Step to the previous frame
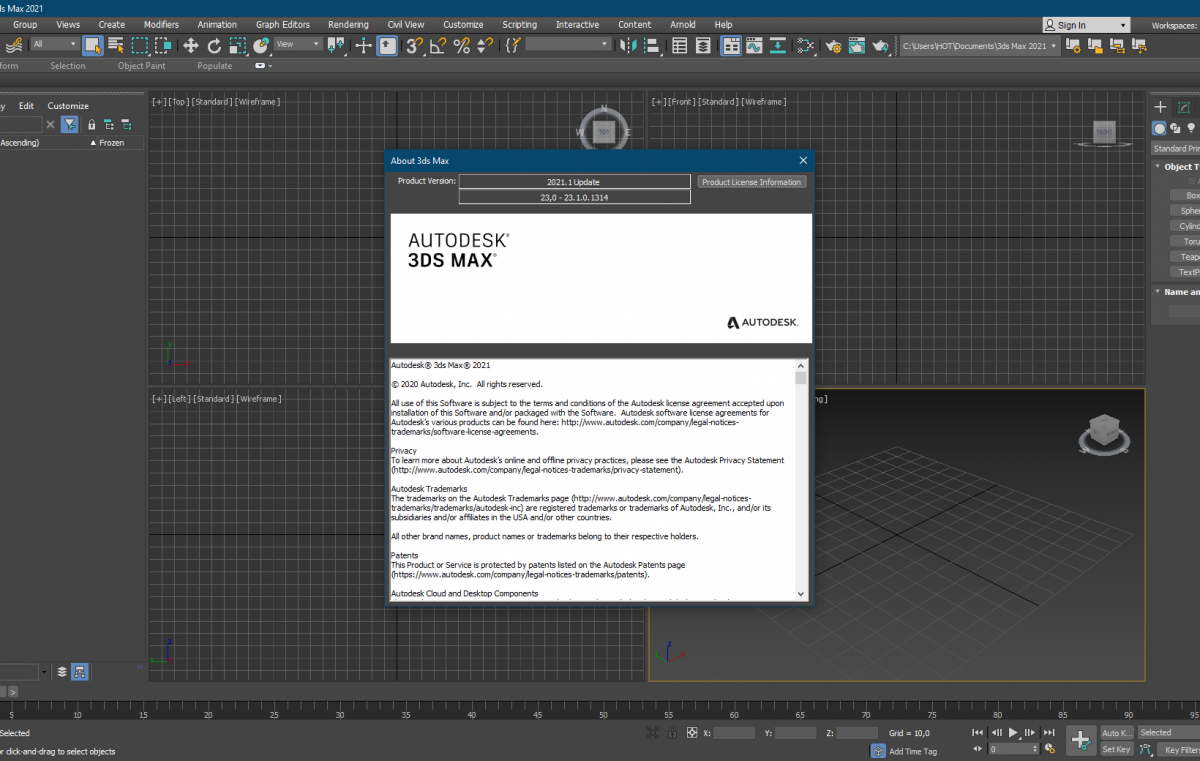The height and width of the screenshot is (761, 1200). coord(995,733)
